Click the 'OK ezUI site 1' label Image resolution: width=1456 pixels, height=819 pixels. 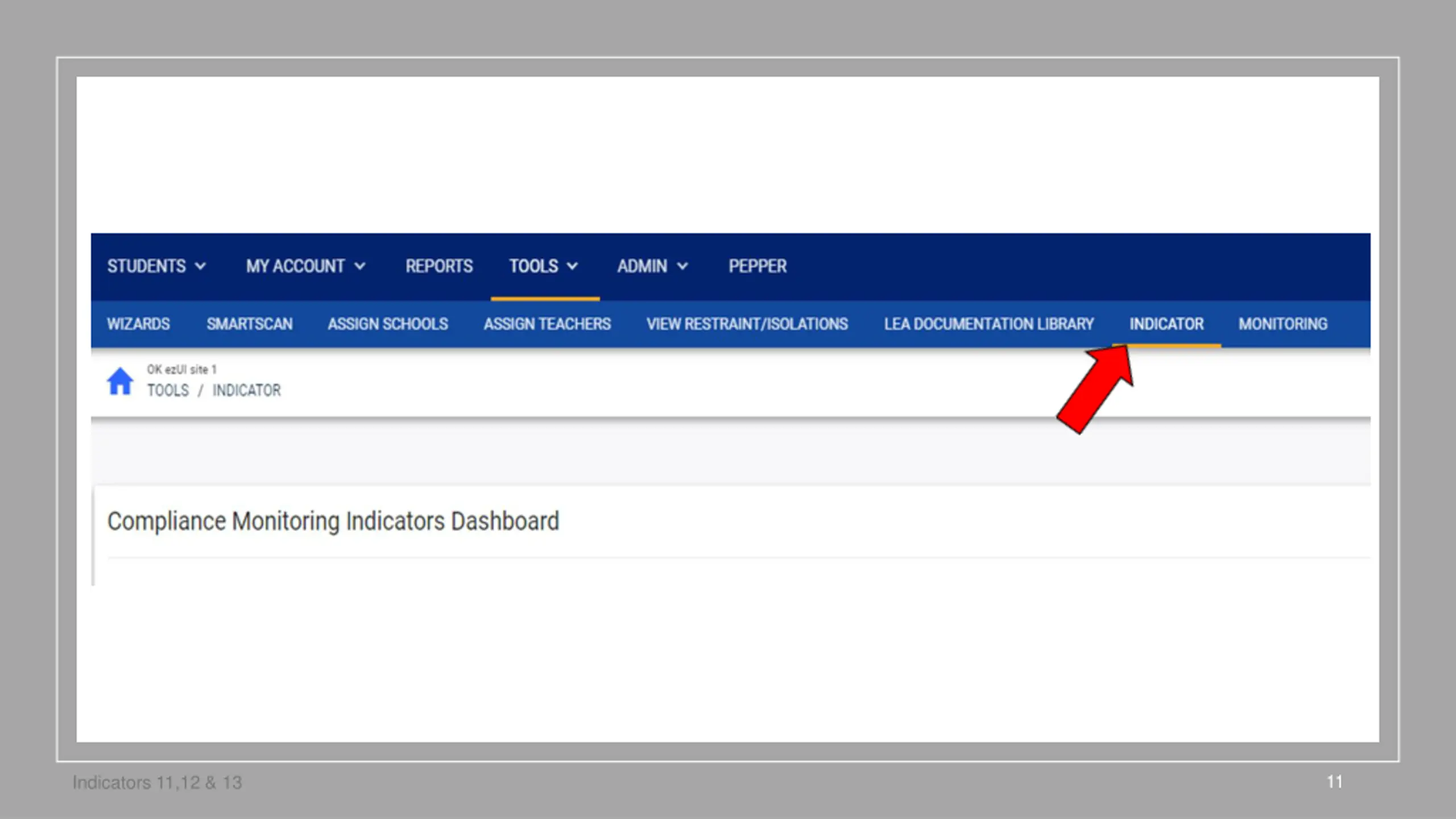[182, 369]
